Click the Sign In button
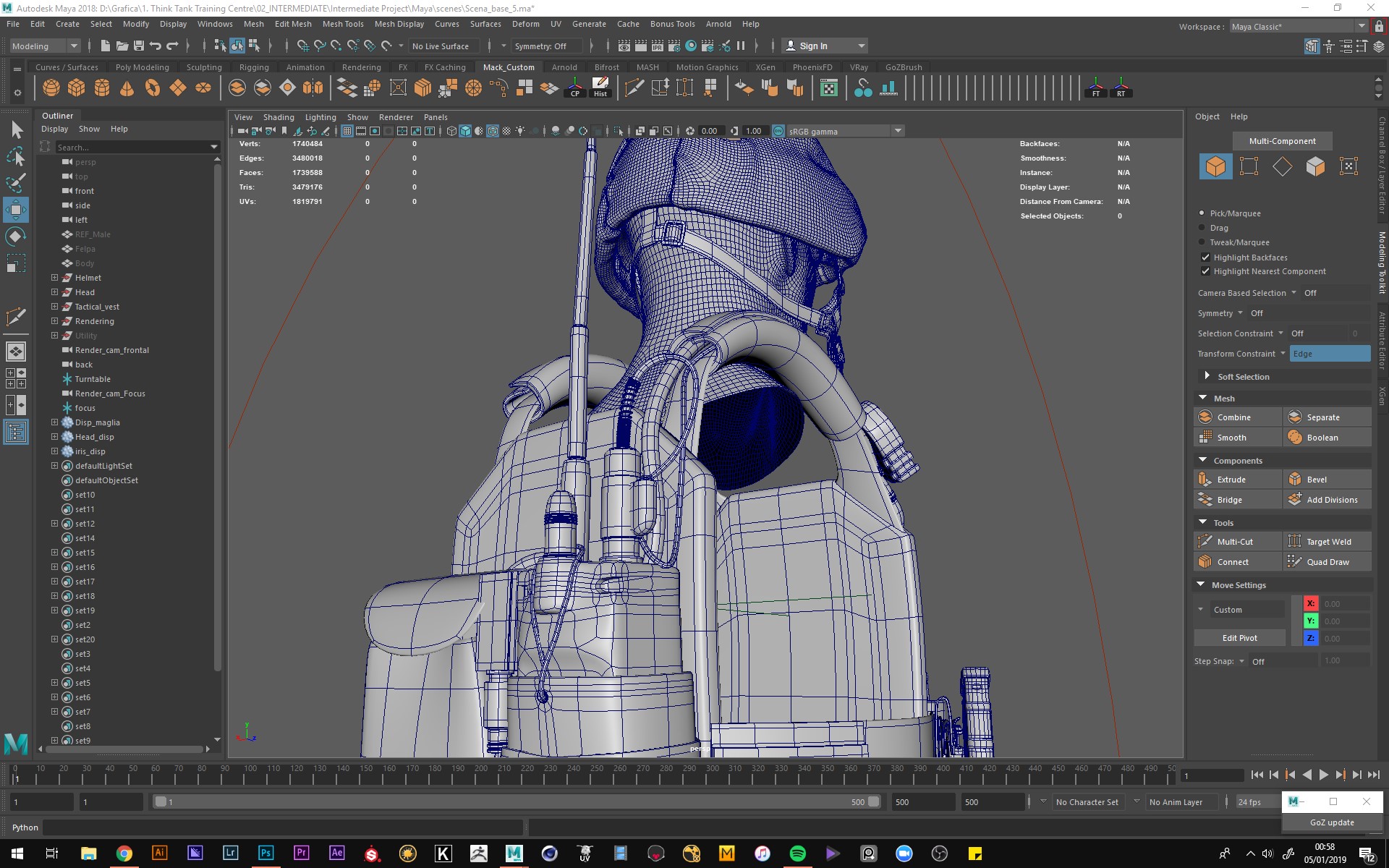1389x868 pixels. click(x=813, y=46)
